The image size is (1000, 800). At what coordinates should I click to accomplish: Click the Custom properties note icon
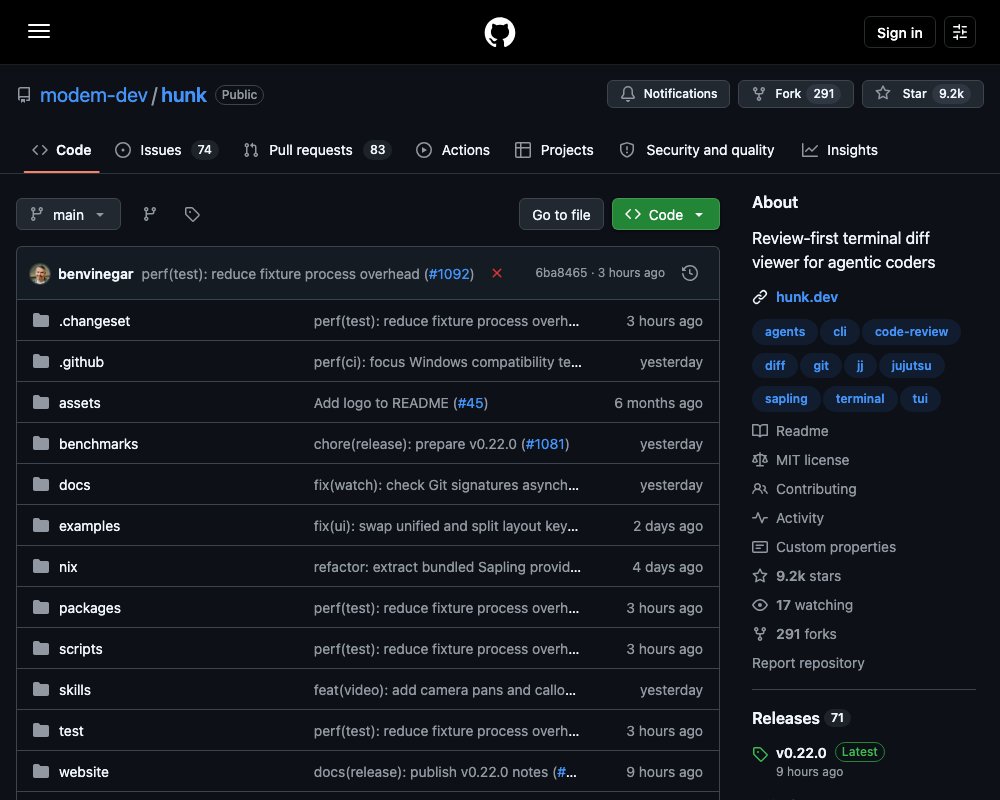coord(760,547)
